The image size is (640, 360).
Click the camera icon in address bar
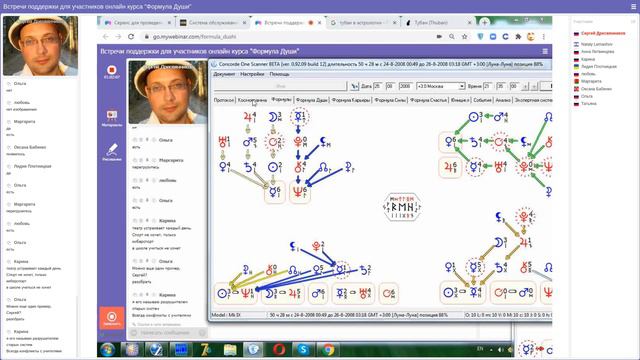point(439,37)
